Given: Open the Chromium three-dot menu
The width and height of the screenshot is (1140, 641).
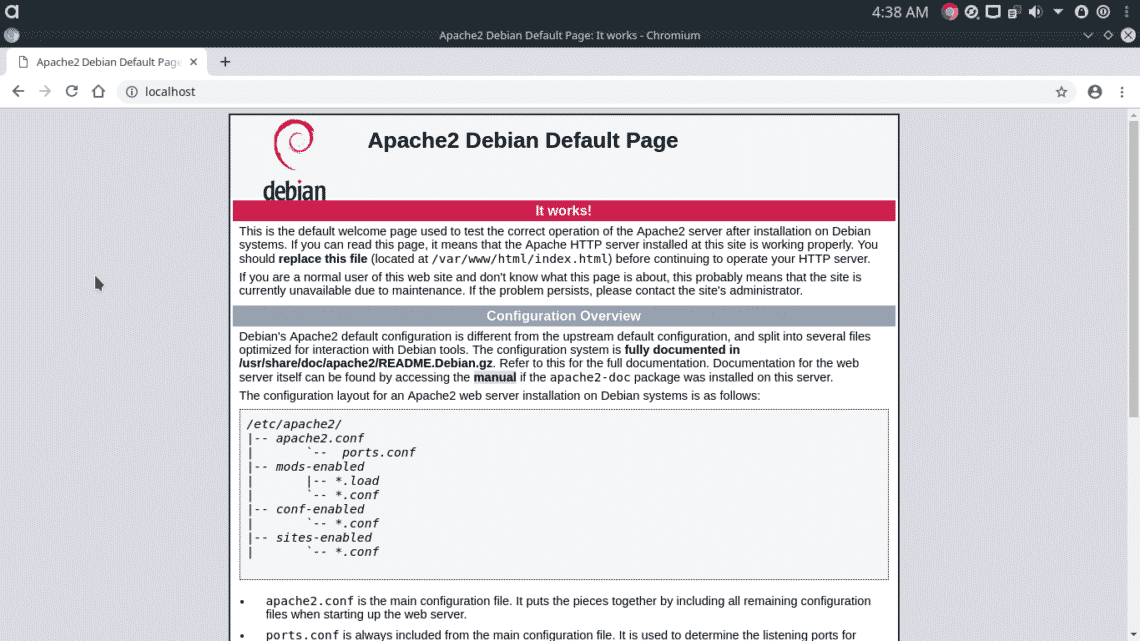Looking at the screenshot, I should [x=1122, y=92].
